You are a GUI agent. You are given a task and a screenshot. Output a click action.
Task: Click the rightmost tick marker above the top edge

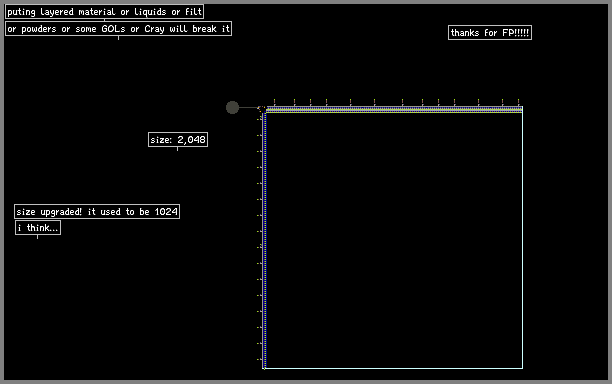point(518,102)
